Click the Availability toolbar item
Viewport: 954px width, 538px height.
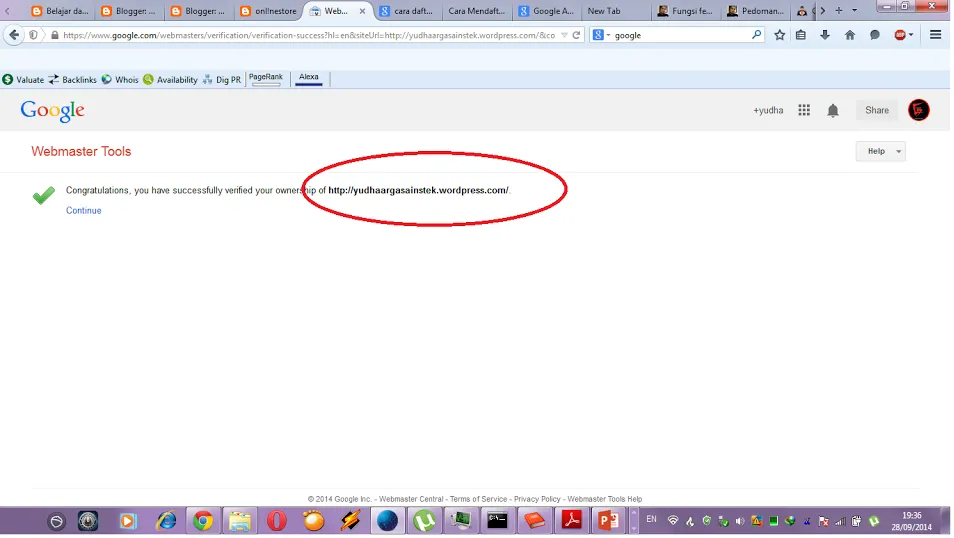170,80
